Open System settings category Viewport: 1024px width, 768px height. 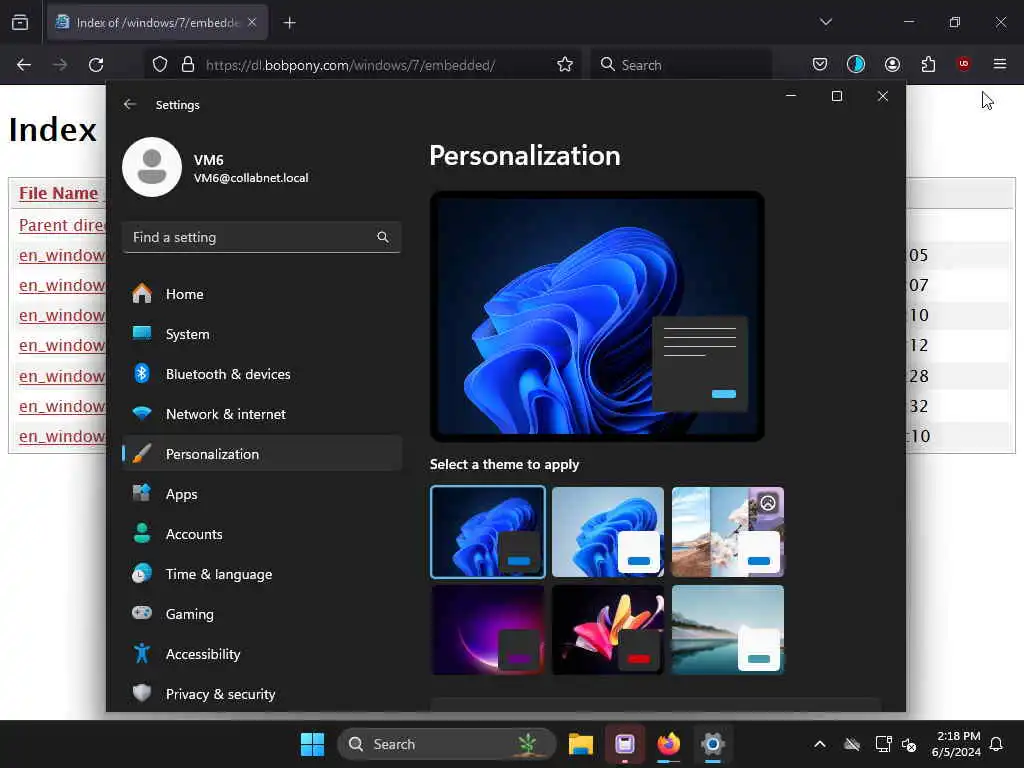click(261, 334)
